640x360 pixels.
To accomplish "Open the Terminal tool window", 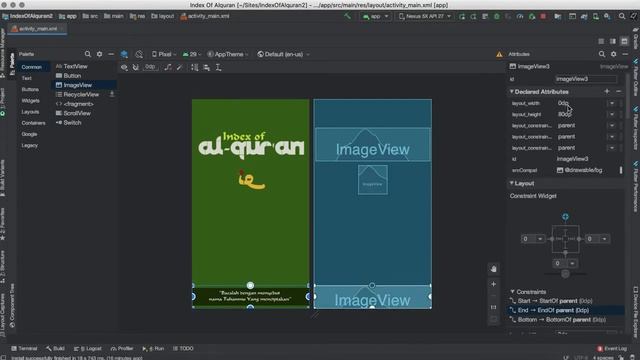I will click(x=24, y=348).
